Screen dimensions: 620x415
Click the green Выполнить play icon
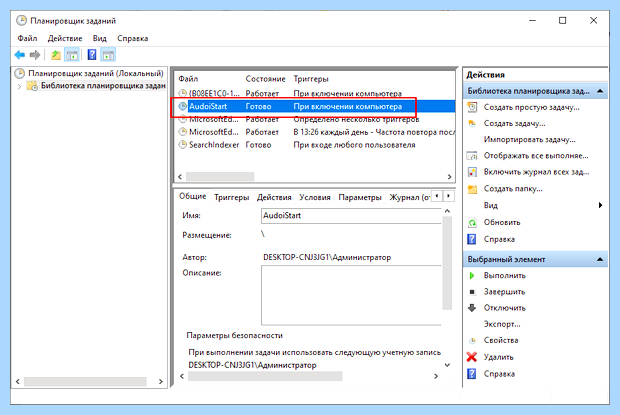point(472,275)
